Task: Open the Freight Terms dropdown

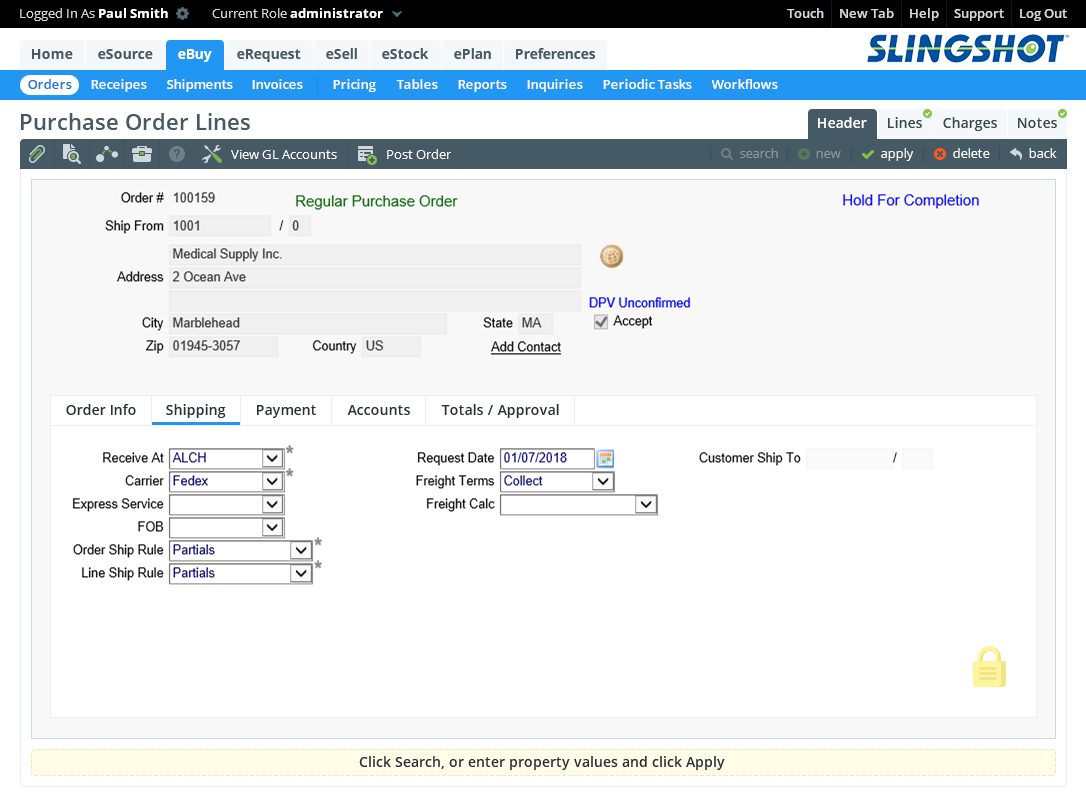Action: tap(602, 481)
